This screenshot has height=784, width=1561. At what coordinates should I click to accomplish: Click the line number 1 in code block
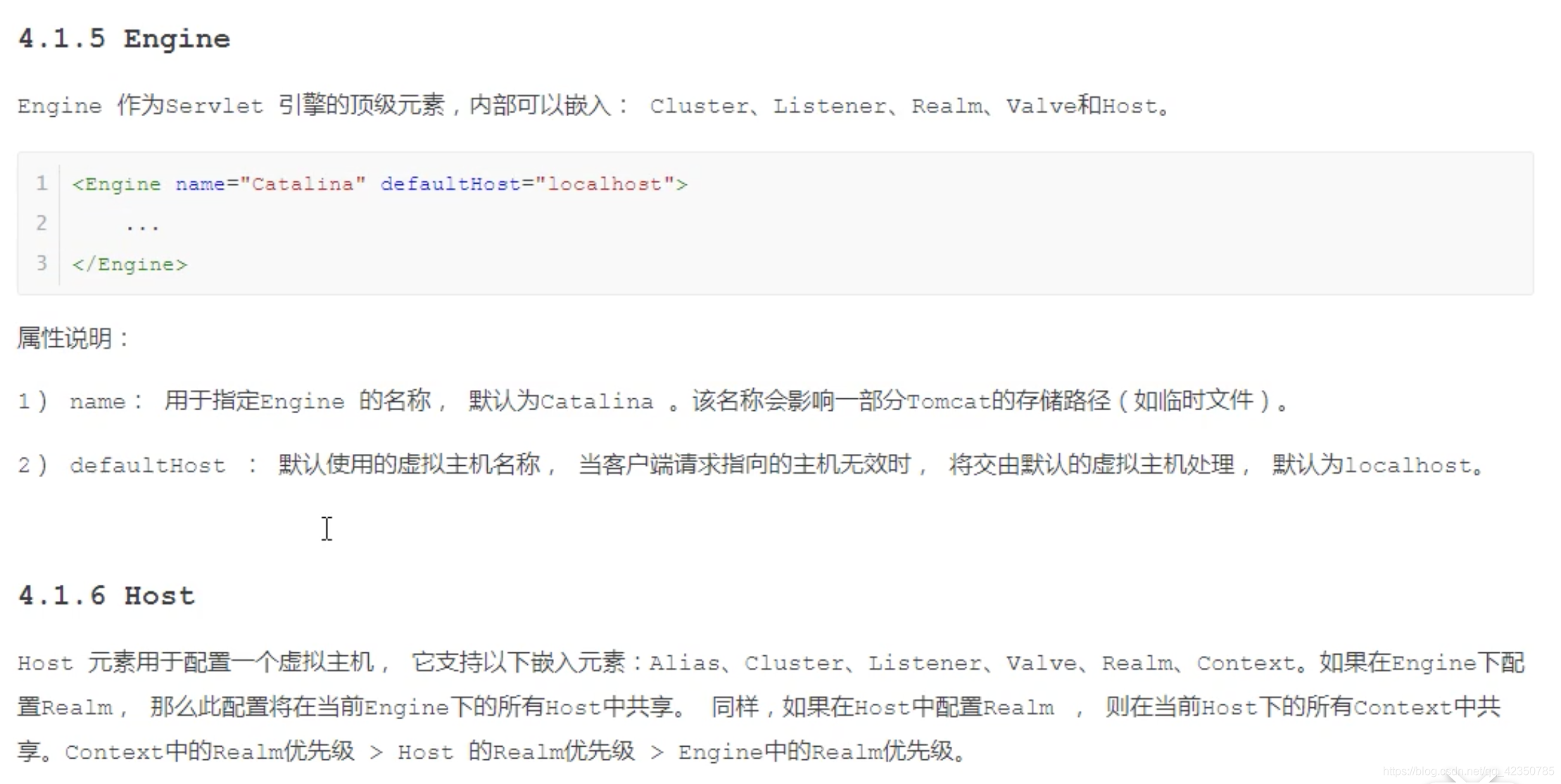(42, 184)
